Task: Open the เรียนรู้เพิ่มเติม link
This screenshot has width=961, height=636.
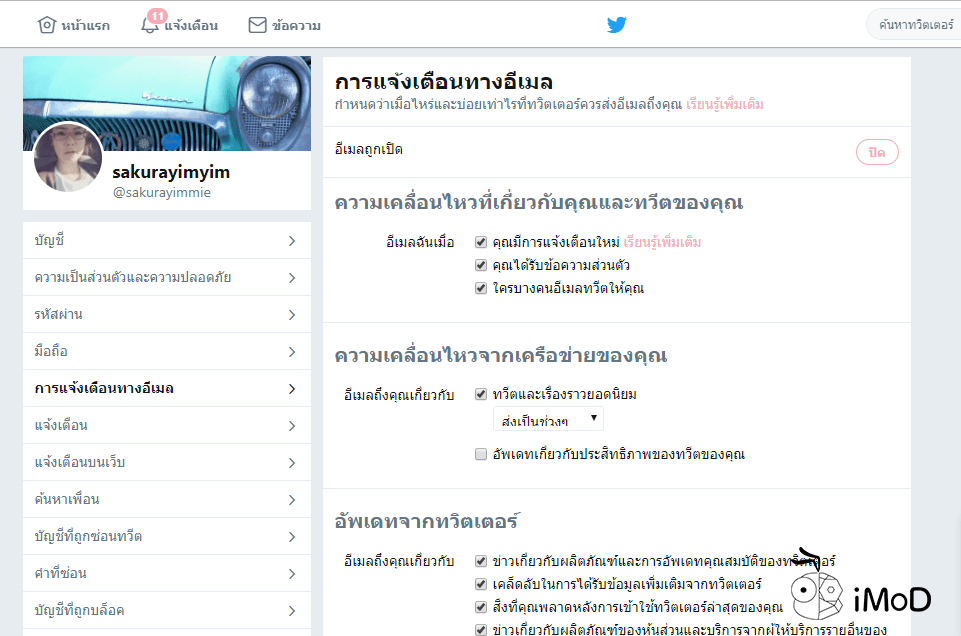Action: click(724, 104)
